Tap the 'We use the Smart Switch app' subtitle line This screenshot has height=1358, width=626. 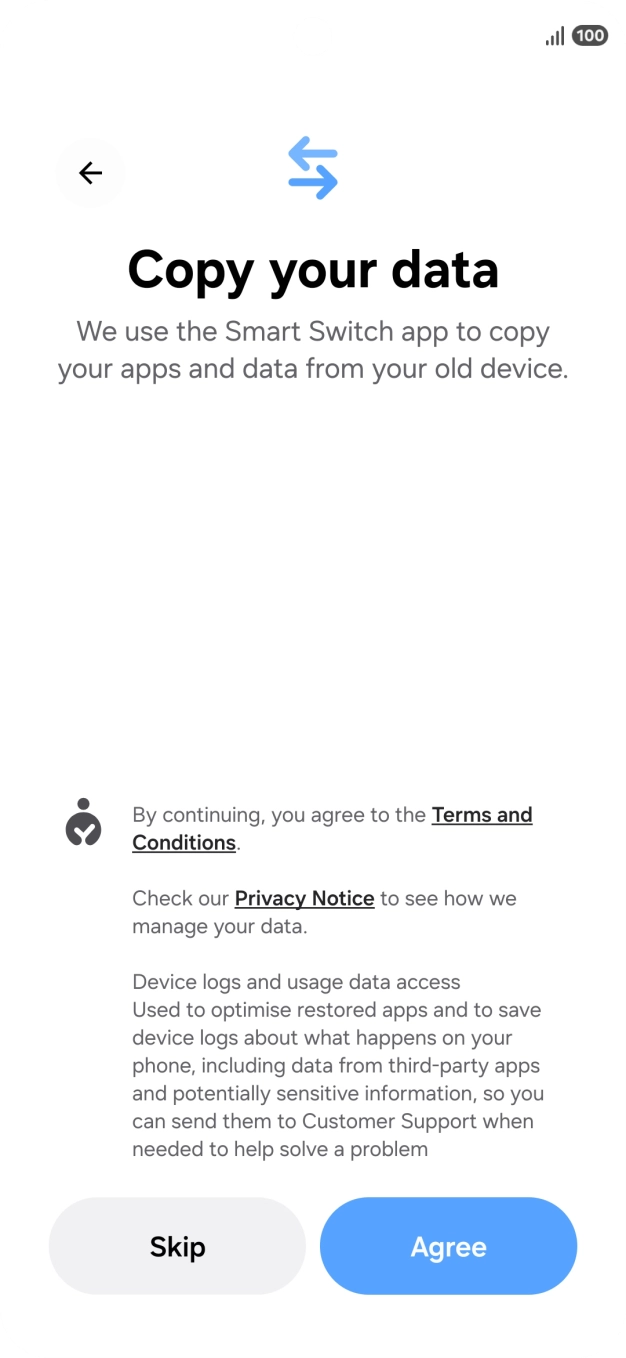pos(313,331)
